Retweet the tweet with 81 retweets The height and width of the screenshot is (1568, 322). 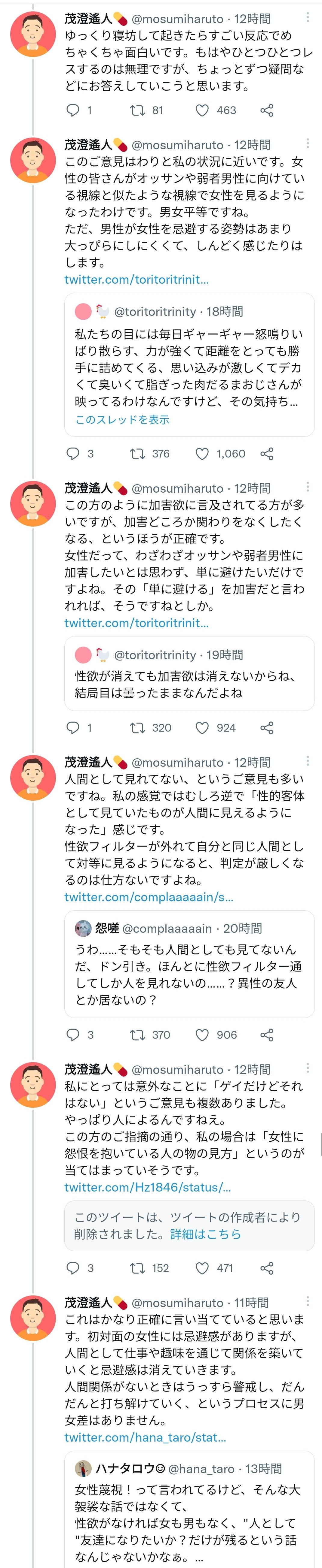point(137,110)
